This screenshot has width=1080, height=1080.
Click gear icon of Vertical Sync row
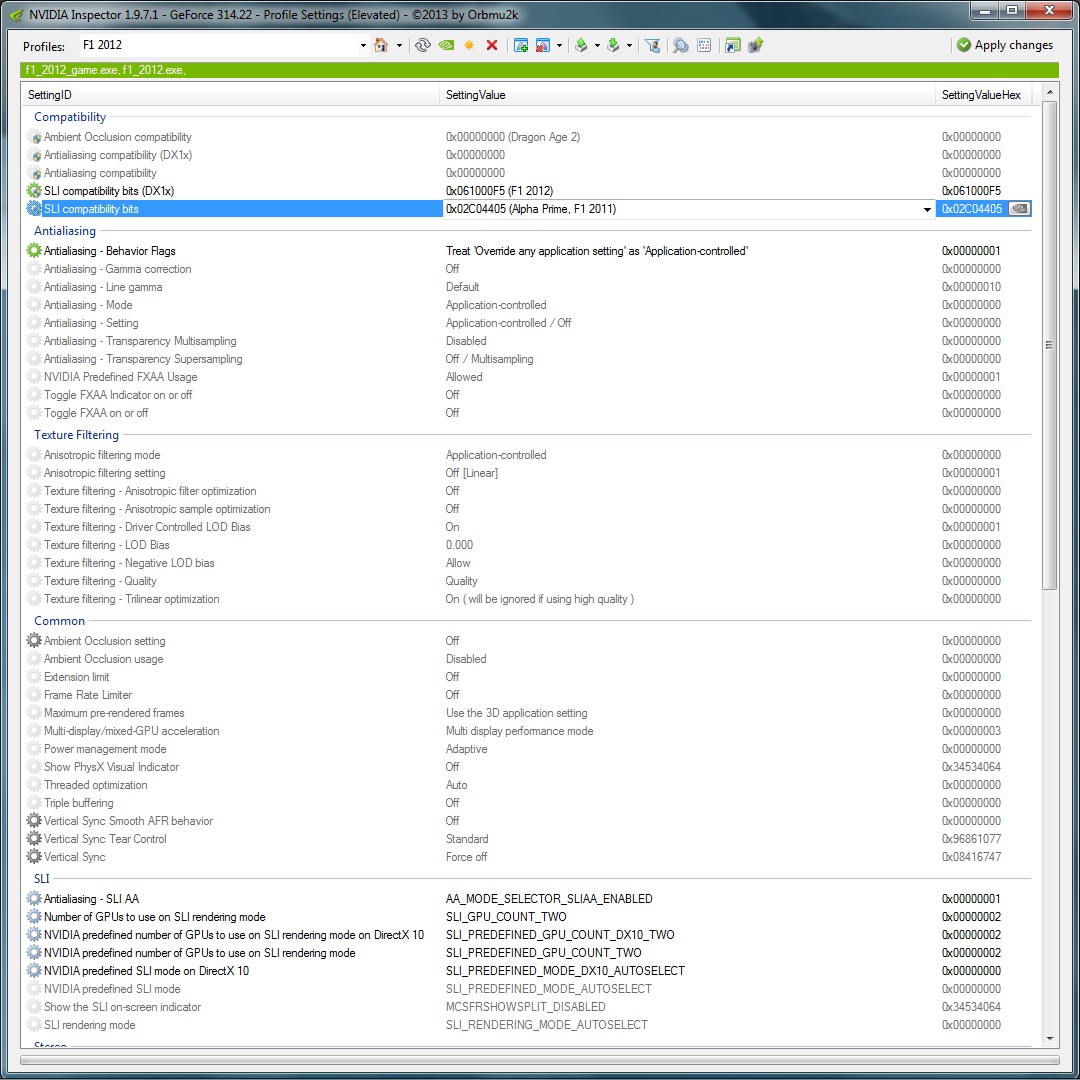click(34, 857)
